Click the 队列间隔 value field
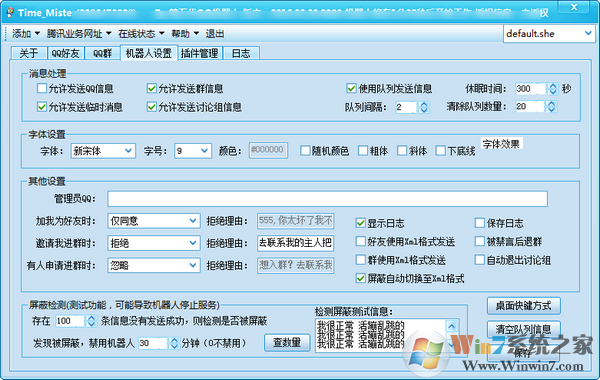This screenshot has width=600, height=380. pyautogui.click(x=406, y=107)
